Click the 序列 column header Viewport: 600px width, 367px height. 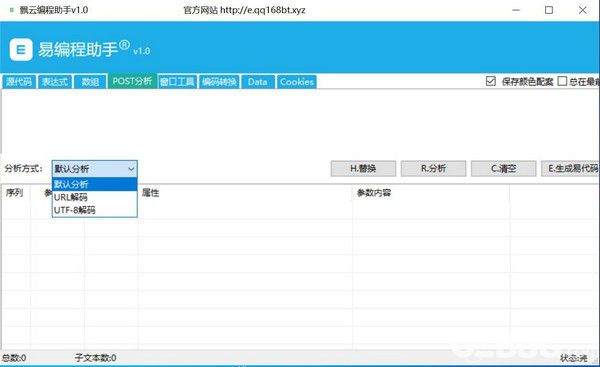[x=15, y=192]
